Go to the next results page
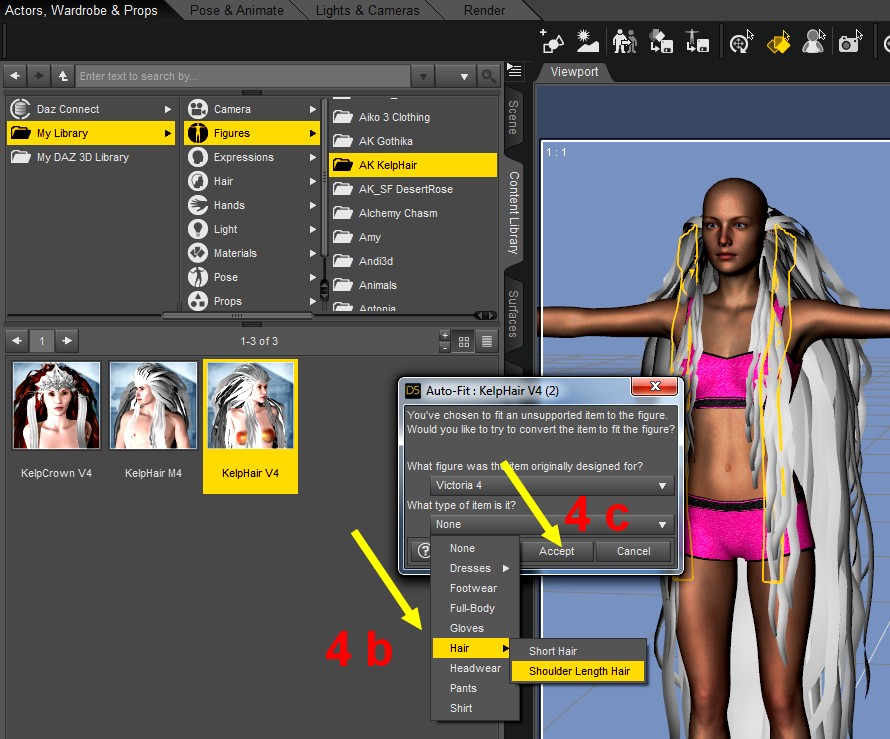Viewport: 890px width, 739px height. tap(67, 341)
